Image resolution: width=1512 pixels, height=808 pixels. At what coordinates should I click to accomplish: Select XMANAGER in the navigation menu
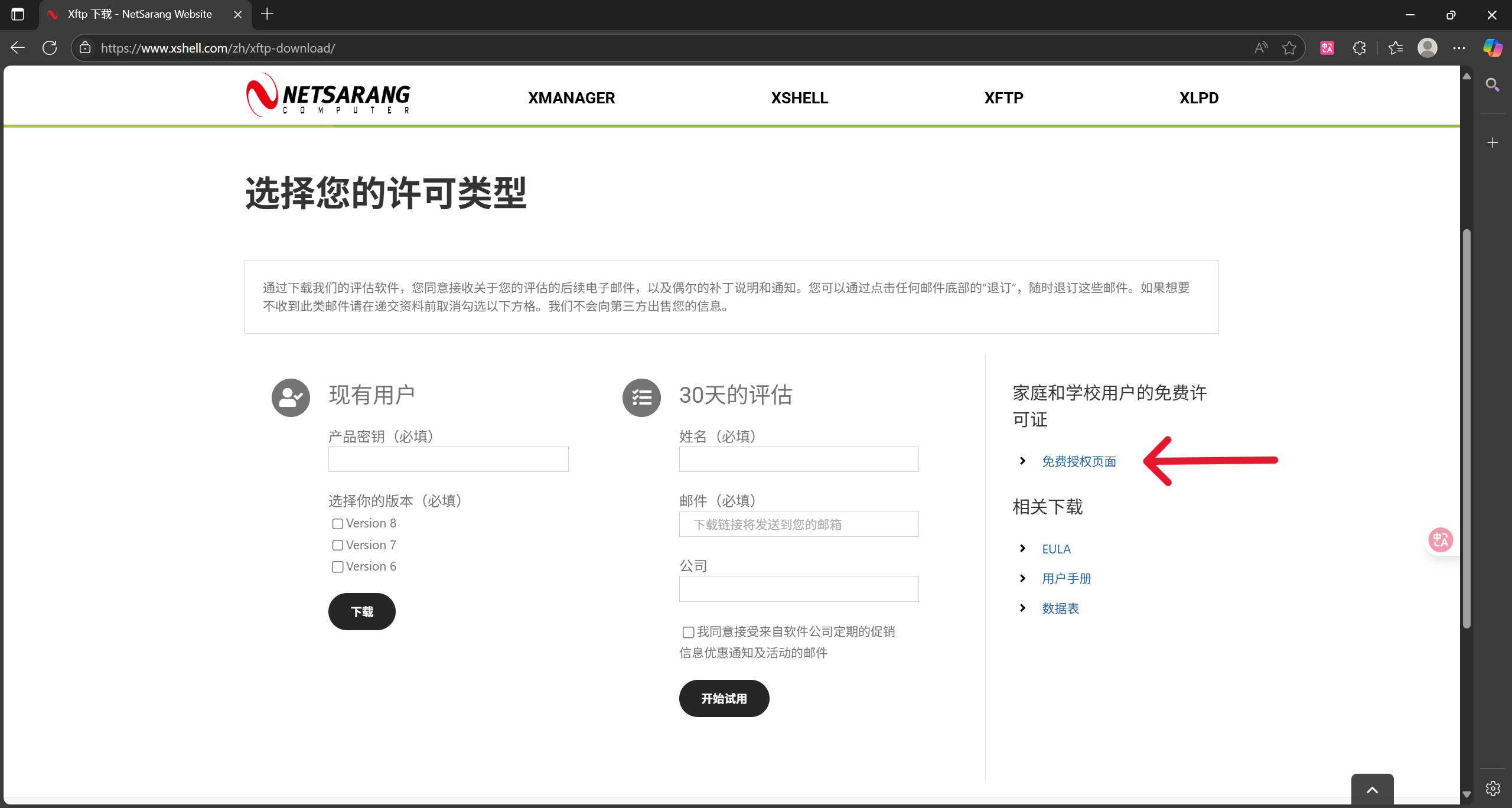(571, 97)
